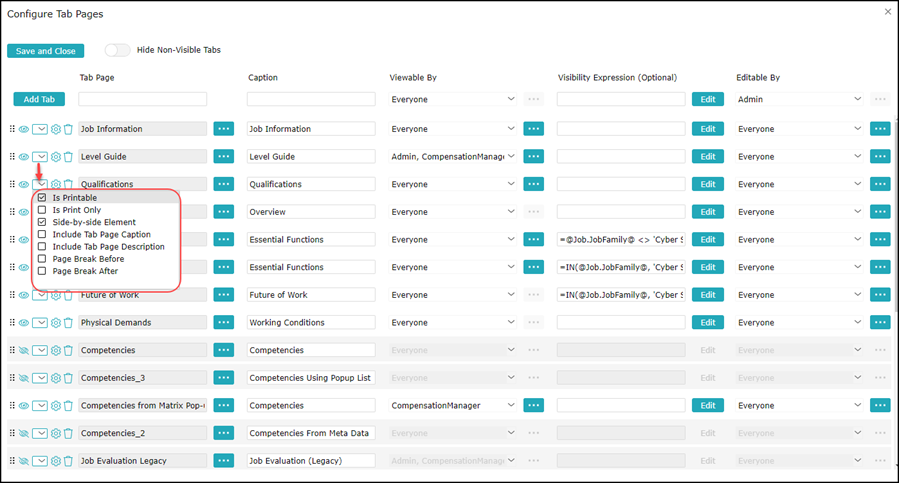Open ellipsis button beside Job Information tab page

tap(223, 129)
